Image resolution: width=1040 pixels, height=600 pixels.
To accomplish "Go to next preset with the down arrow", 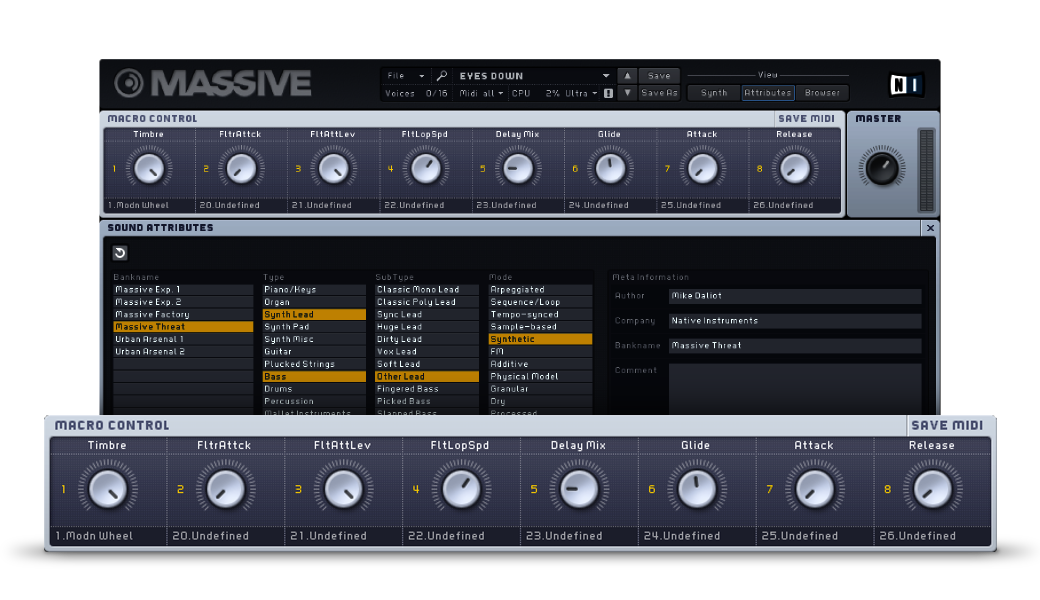I will [x=627, y=93].
